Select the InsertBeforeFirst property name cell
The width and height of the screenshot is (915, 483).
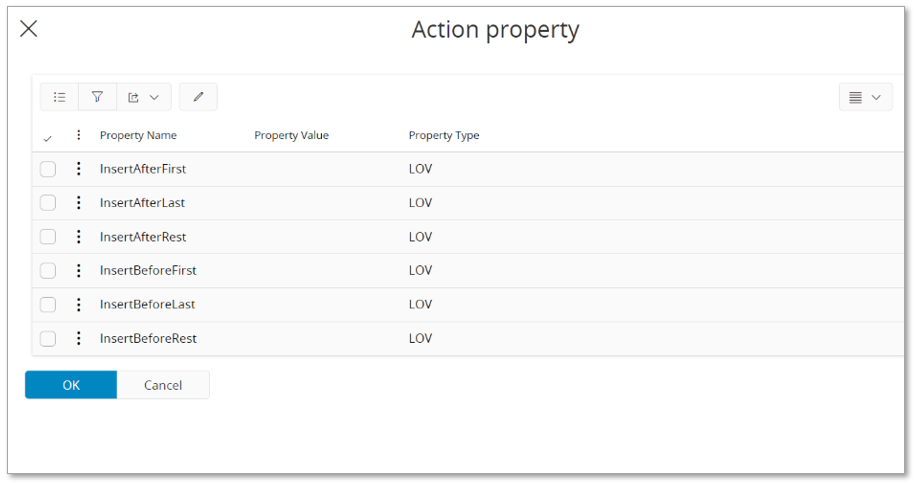pyautogui.click(x=148, y=271)
